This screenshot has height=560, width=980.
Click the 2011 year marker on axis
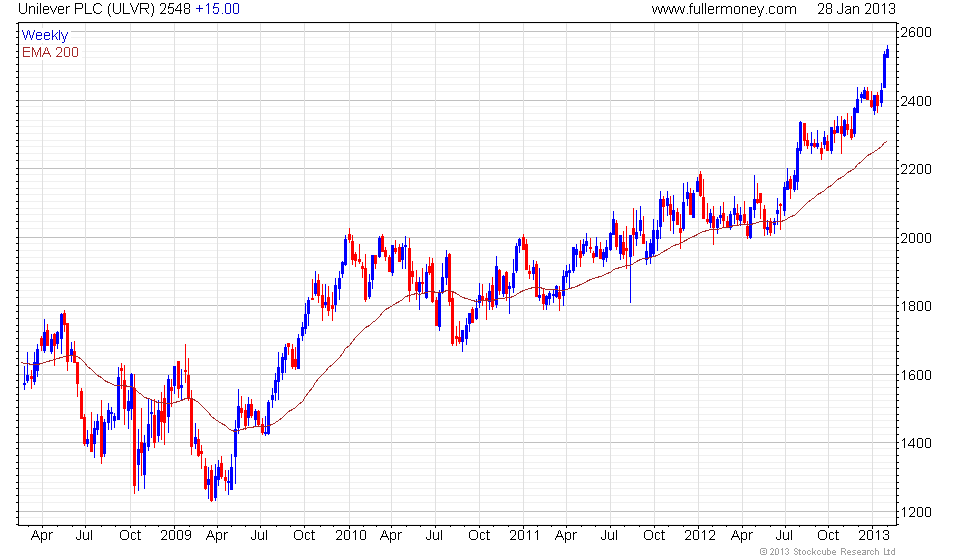pos(524,536)
